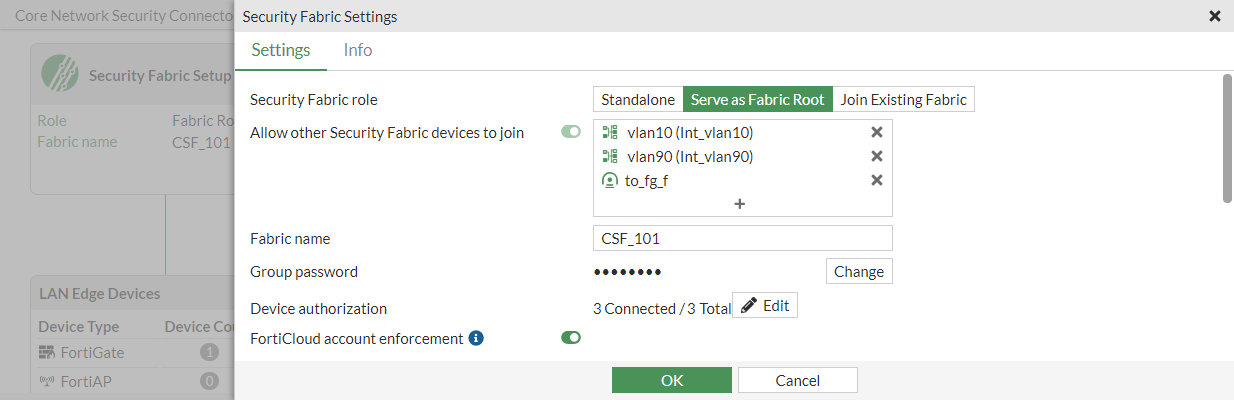Click the to_fg_f tunnel interface icon
Image resolution: width=1234 pixels, height=400 pixels.
point(610,181)
